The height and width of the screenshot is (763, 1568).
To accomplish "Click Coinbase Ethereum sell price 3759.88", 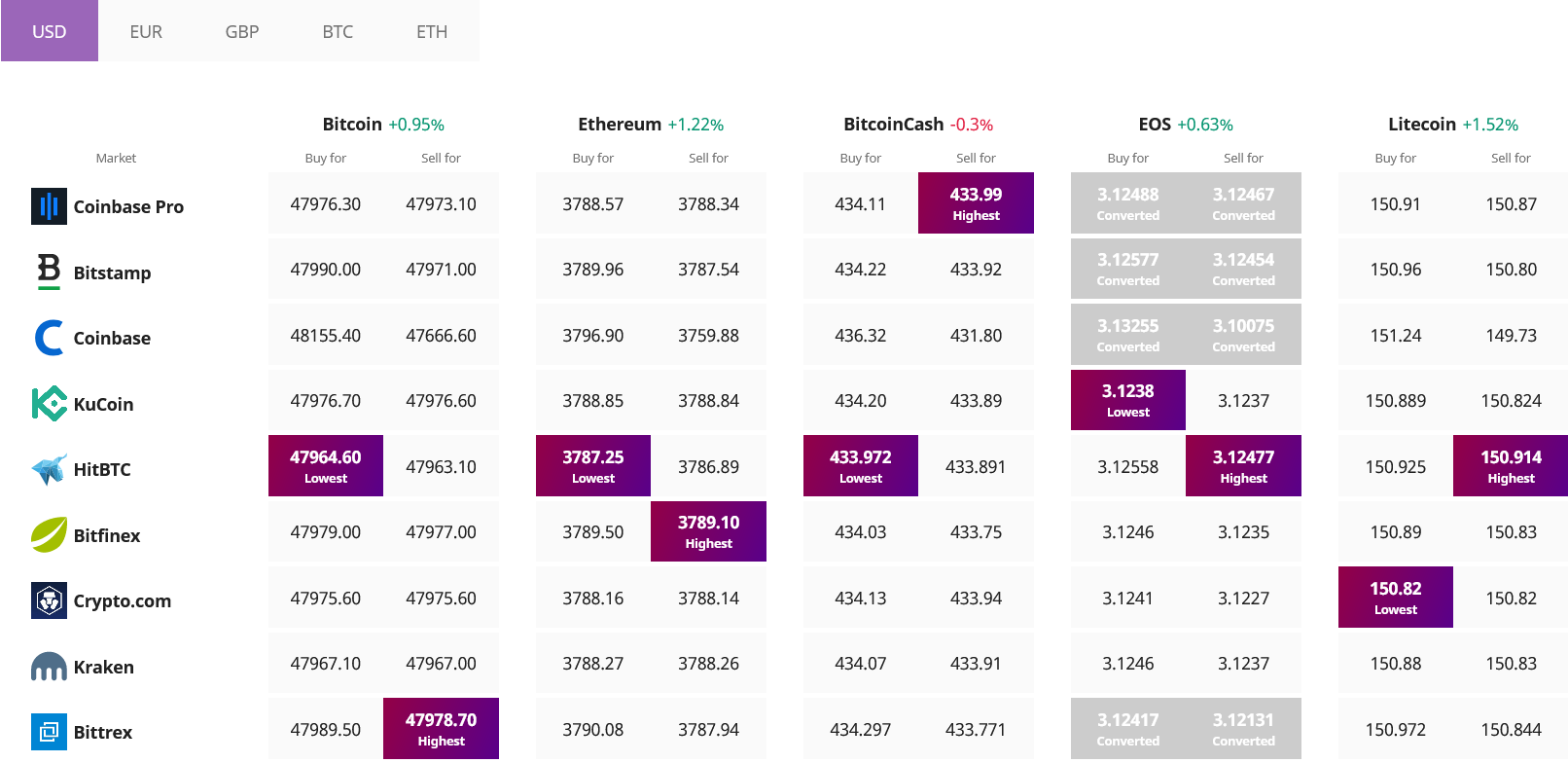I will tap(708, 335).
